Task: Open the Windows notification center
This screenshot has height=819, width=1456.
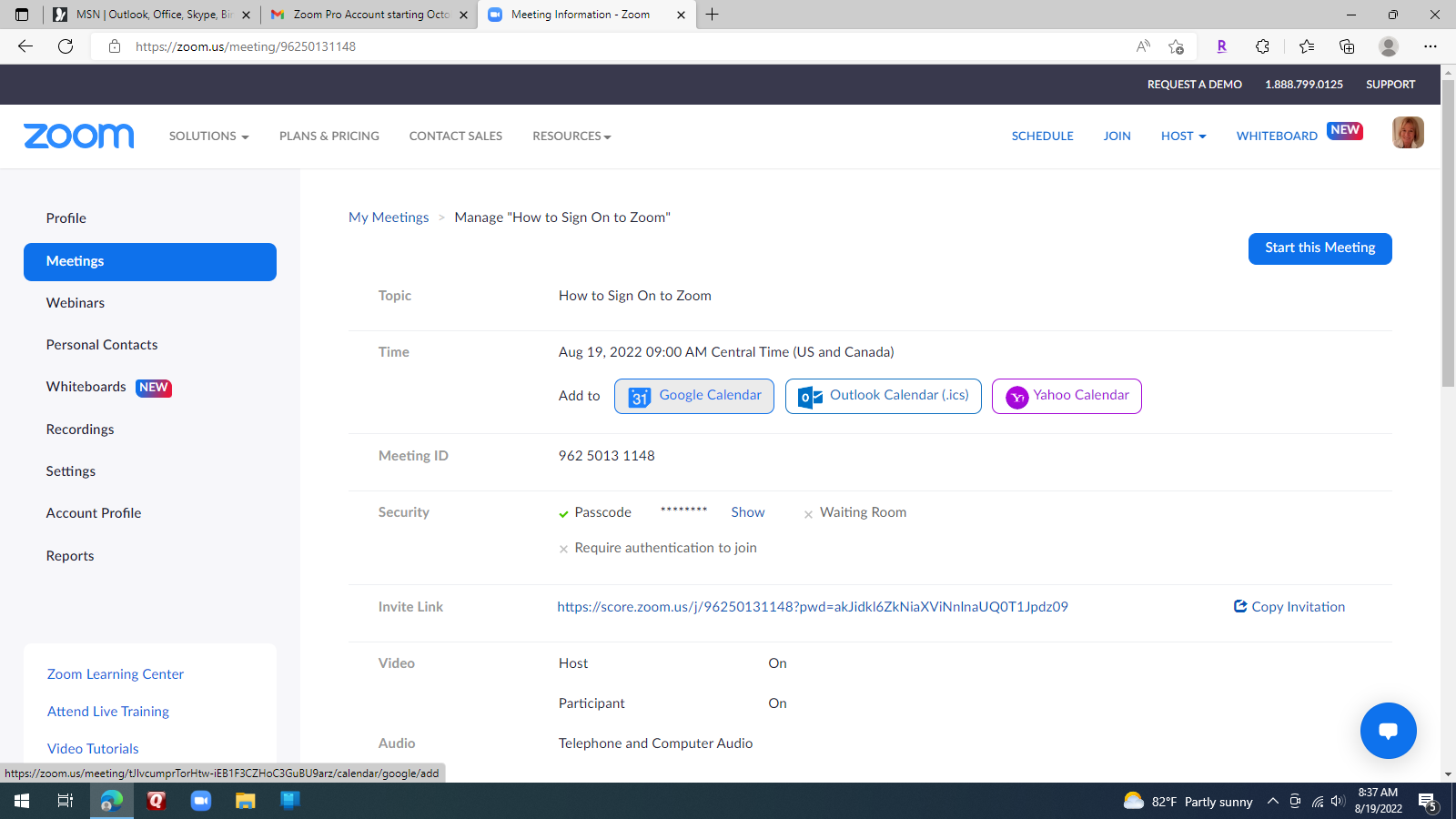Action: 1428,802
